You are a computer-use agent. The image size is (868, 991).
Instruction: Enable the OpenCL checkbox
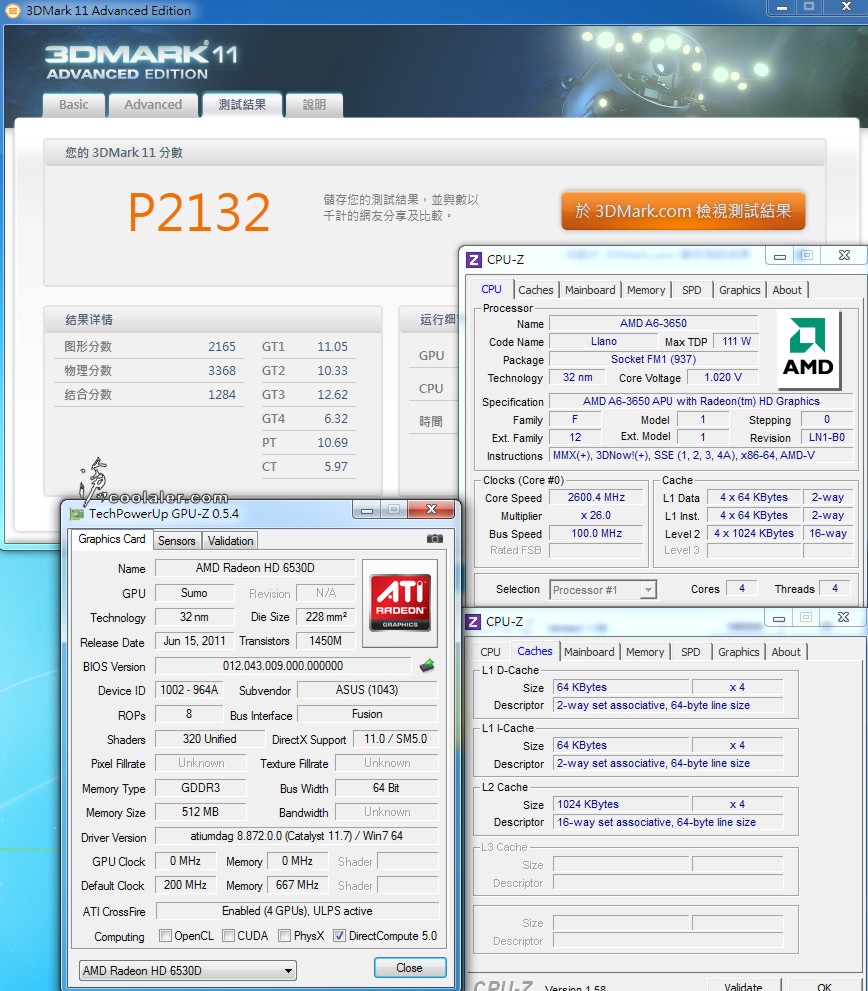[166, 935]
